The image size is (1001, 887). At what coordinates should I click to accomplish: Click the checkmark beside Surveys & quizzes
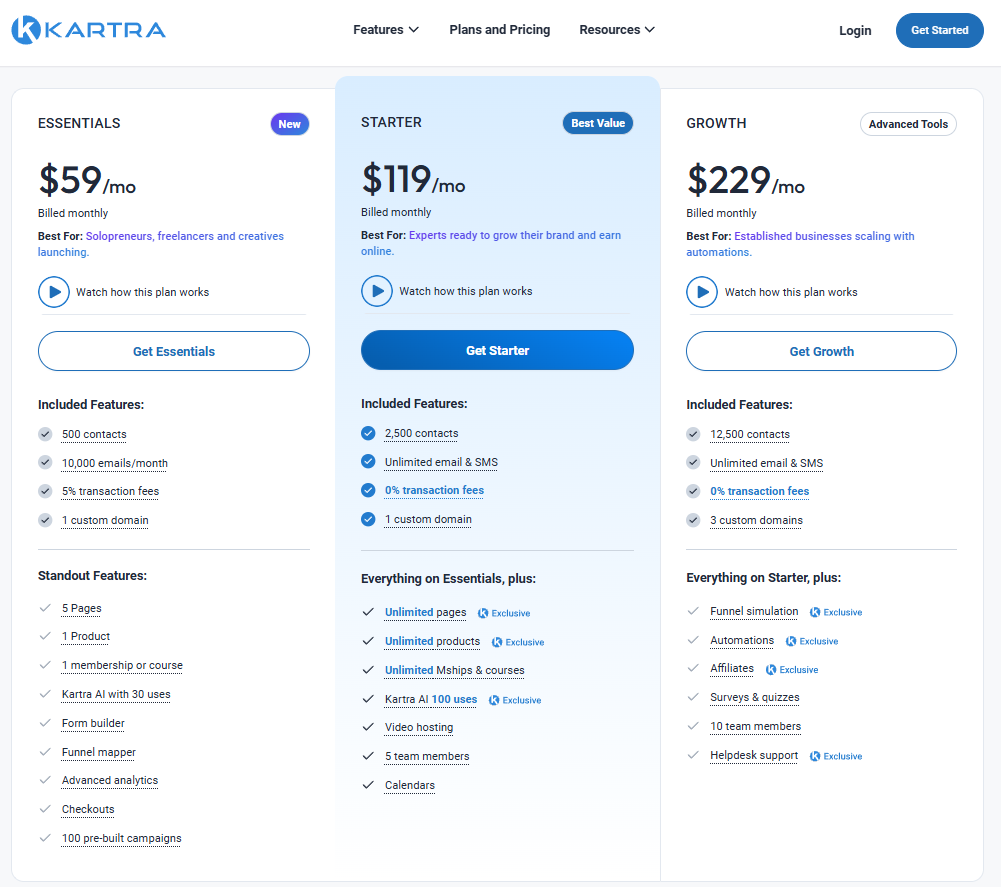(x=693, y=697)
